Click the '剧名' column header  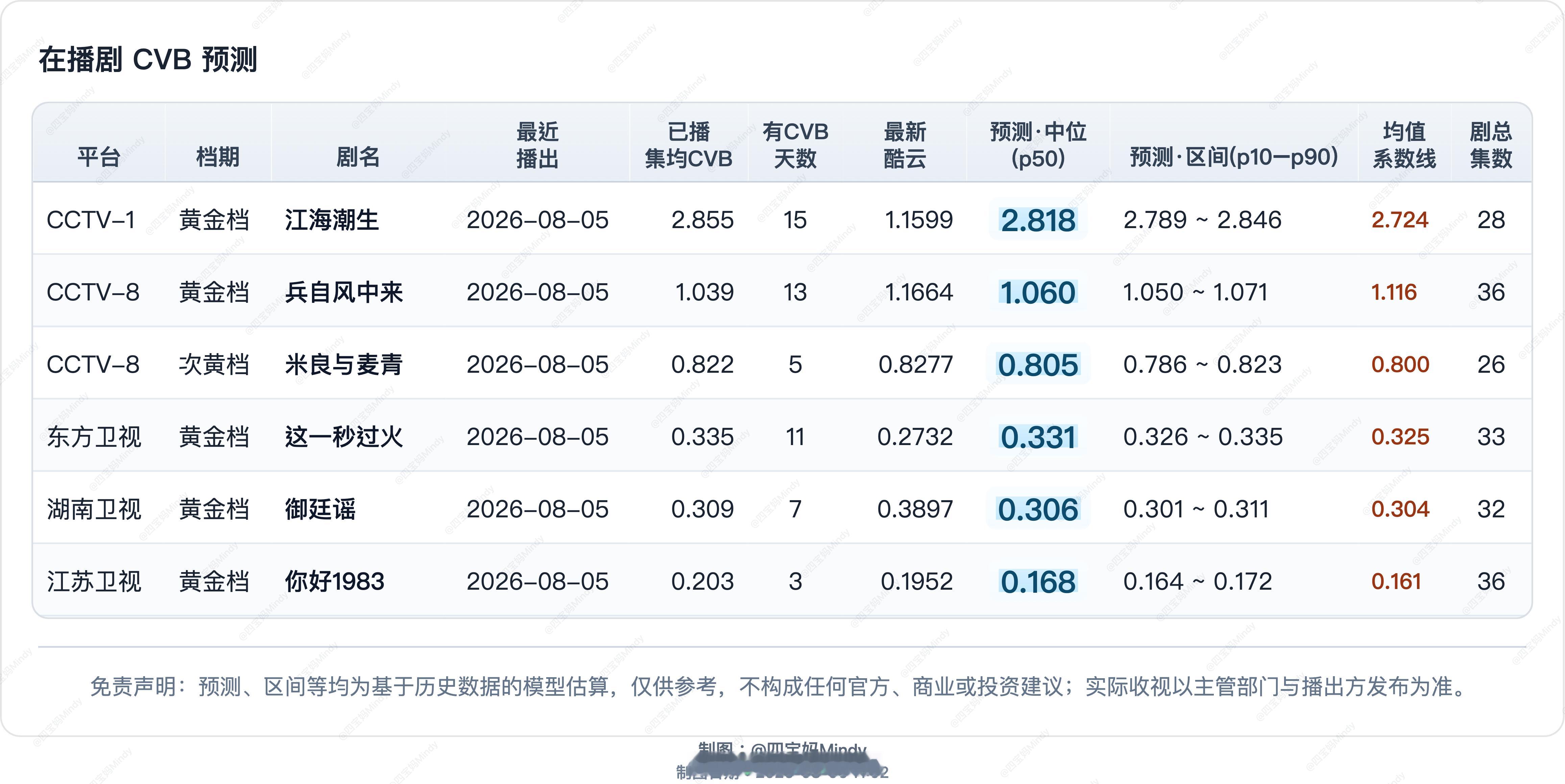[x=358, y=157]
